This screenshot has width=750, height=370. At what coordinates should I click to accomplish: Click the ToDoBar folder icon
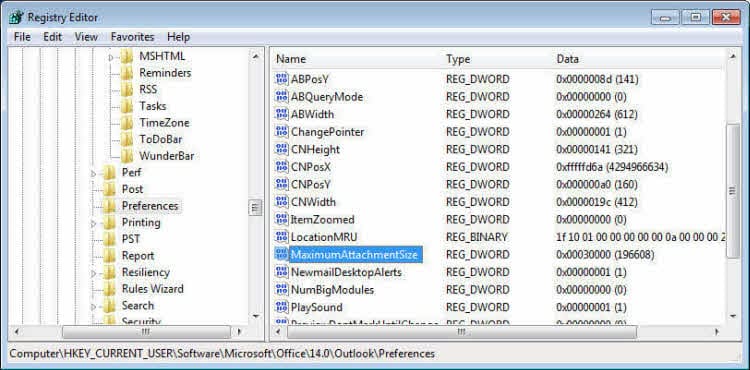coord(127,139)
